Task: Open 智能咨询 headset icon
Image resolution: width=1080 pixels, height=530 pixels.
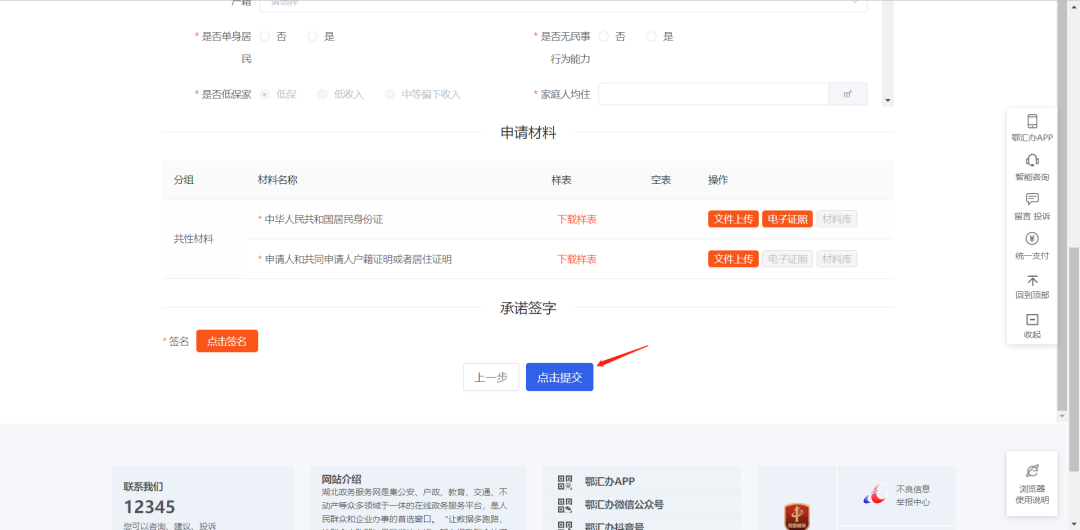Action: [1032, 161]
